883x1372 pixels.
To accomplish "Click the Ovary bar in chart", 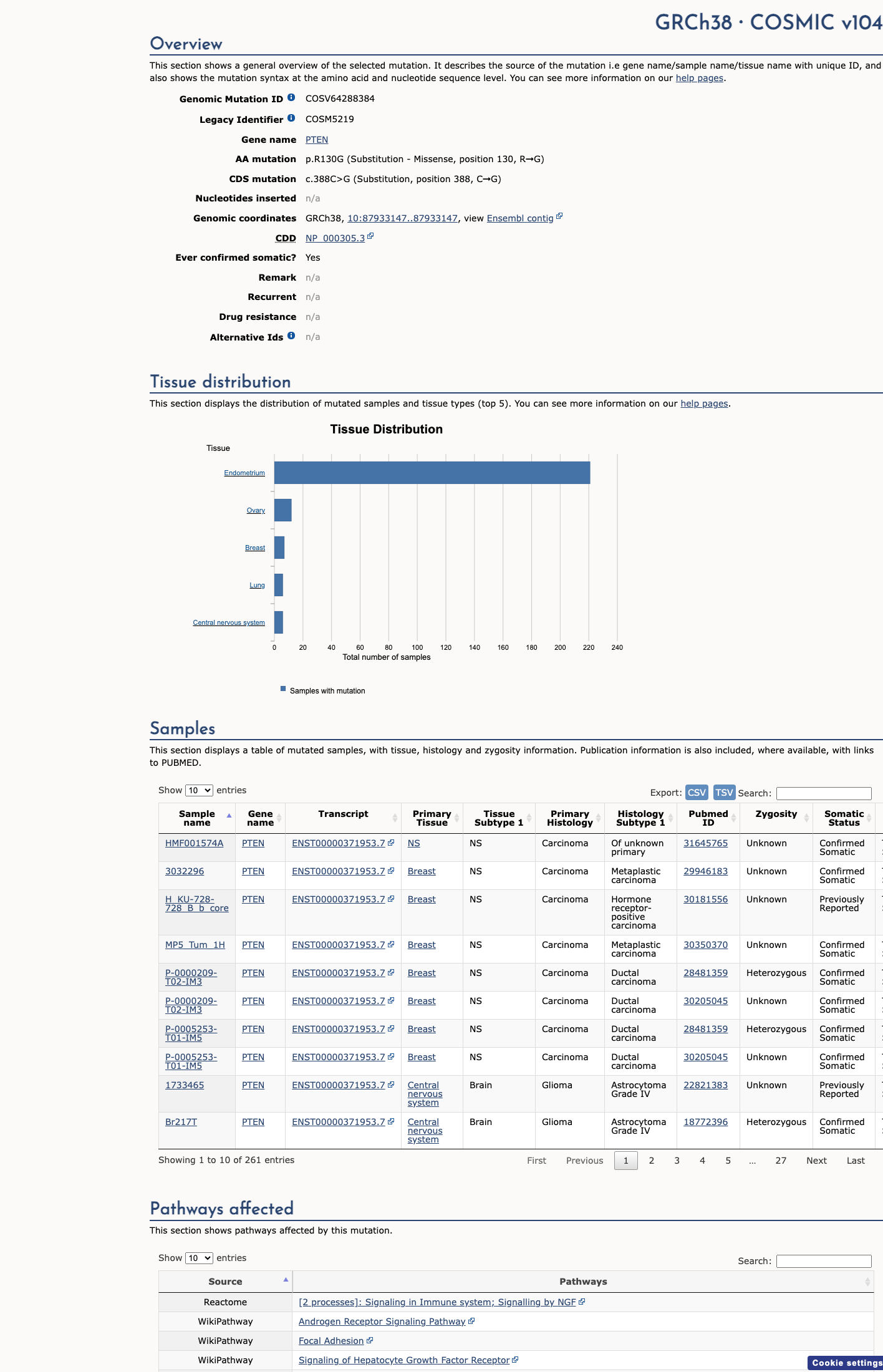I will (x=283, y=510).
